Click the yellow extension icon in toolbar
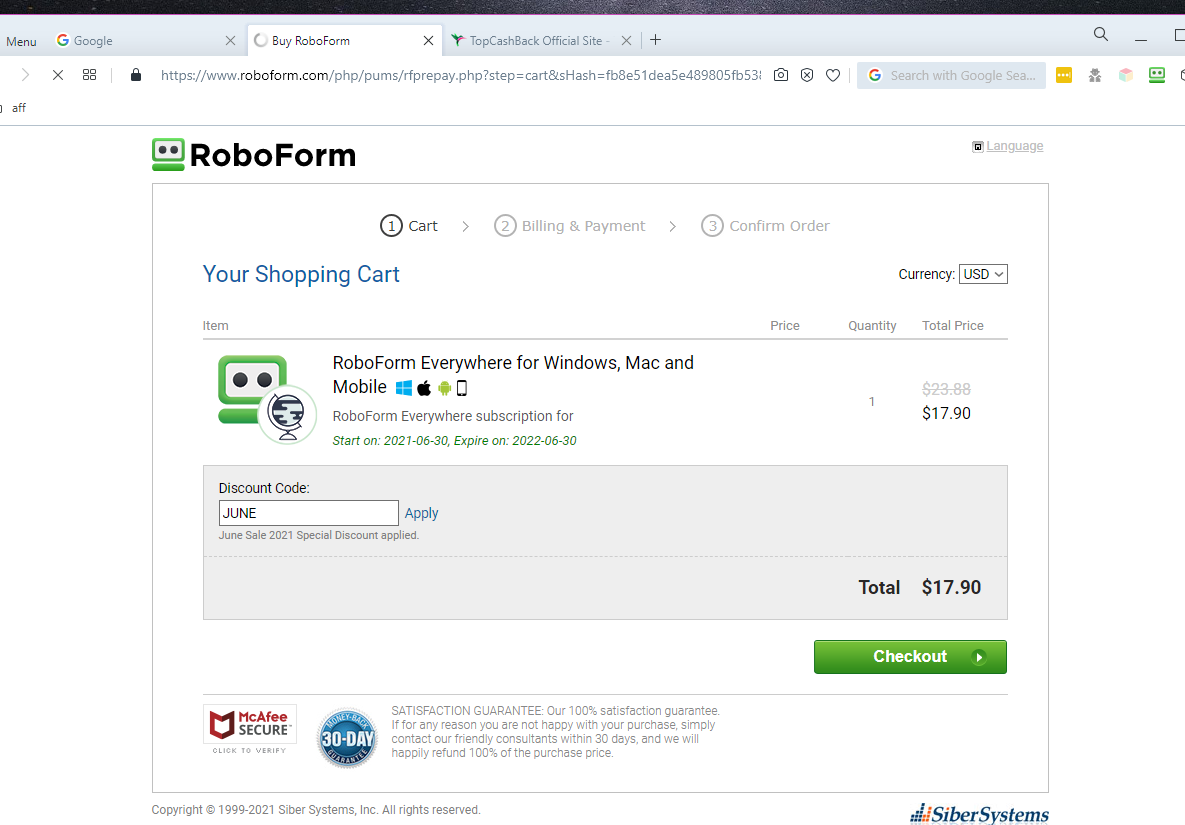The image size is (1185, 825). pos(1063,75)
